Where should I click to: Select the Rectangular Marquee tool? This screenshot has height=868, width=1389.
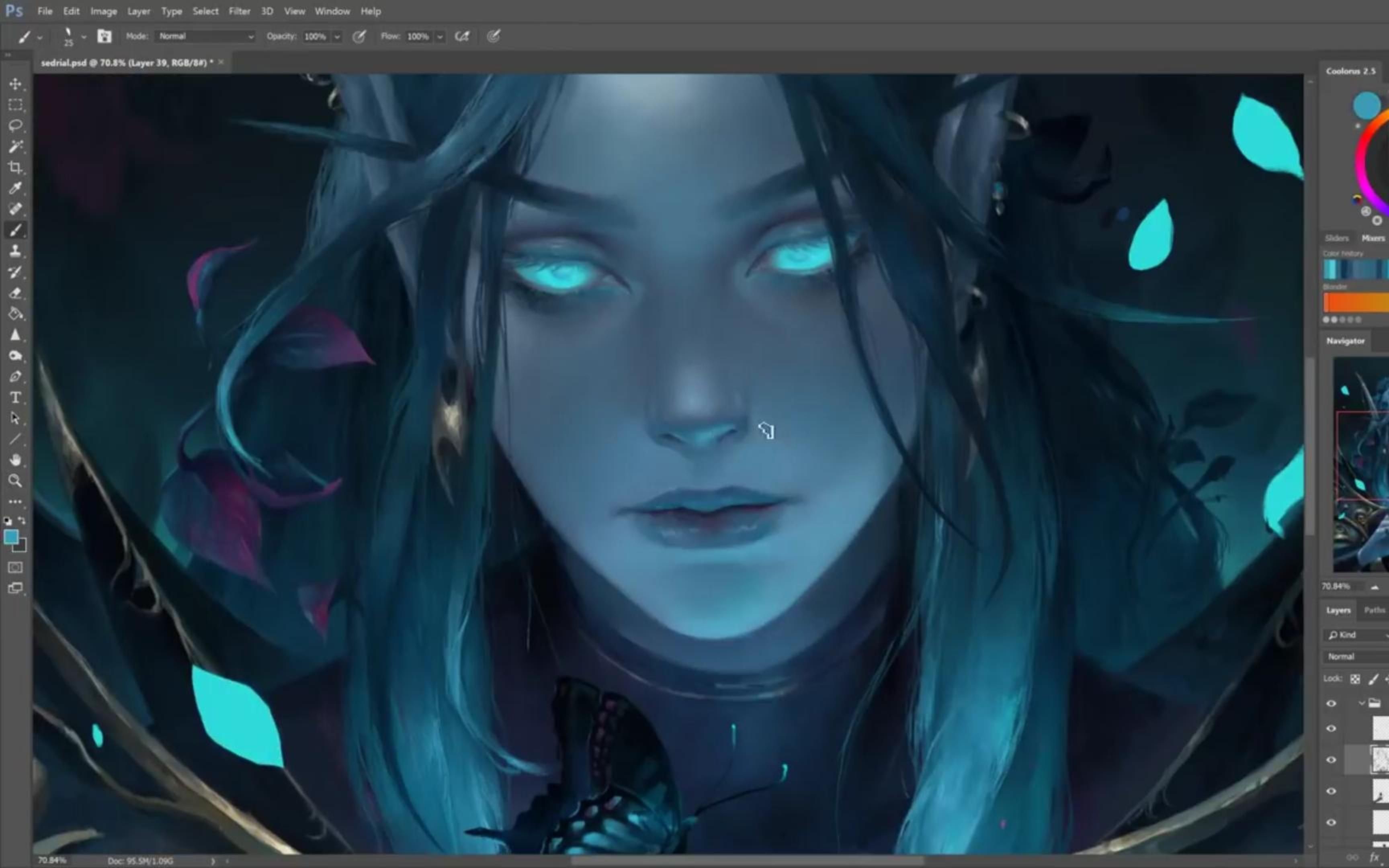[16, 105]
